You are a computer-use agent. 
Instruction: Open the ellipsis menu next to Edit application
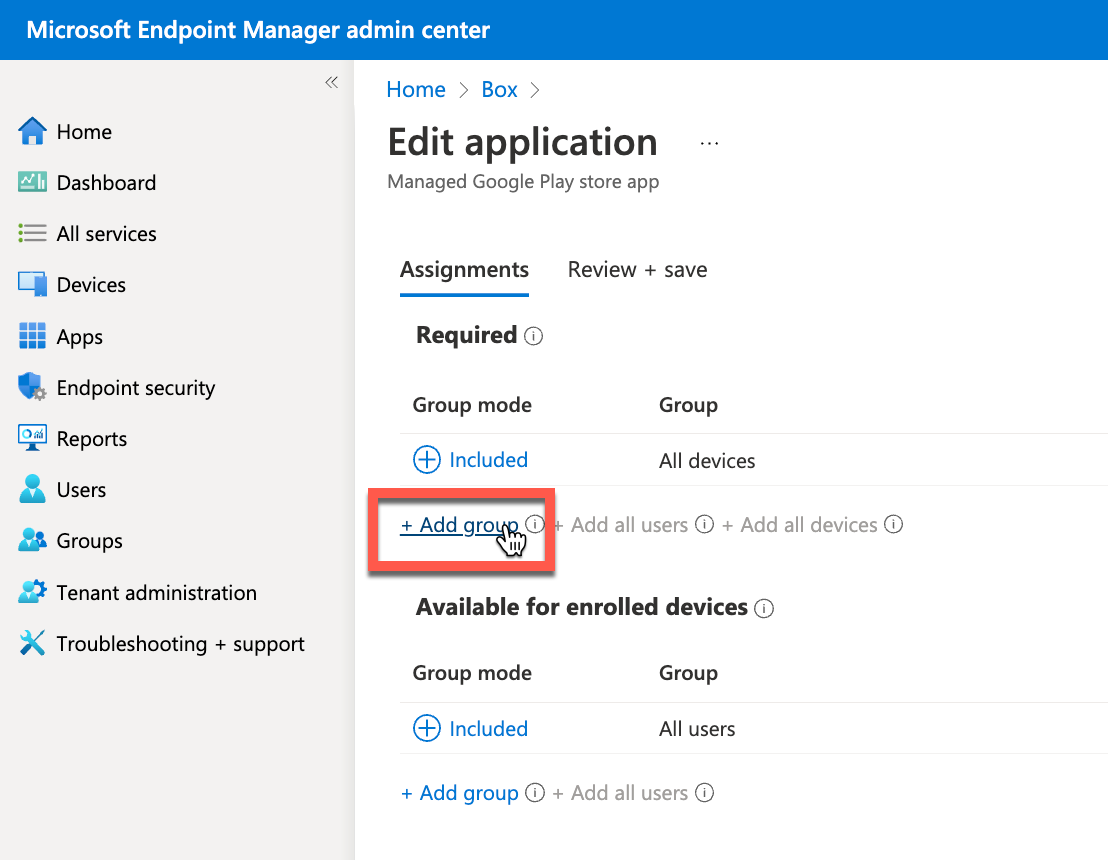click(x=709, y=143)
